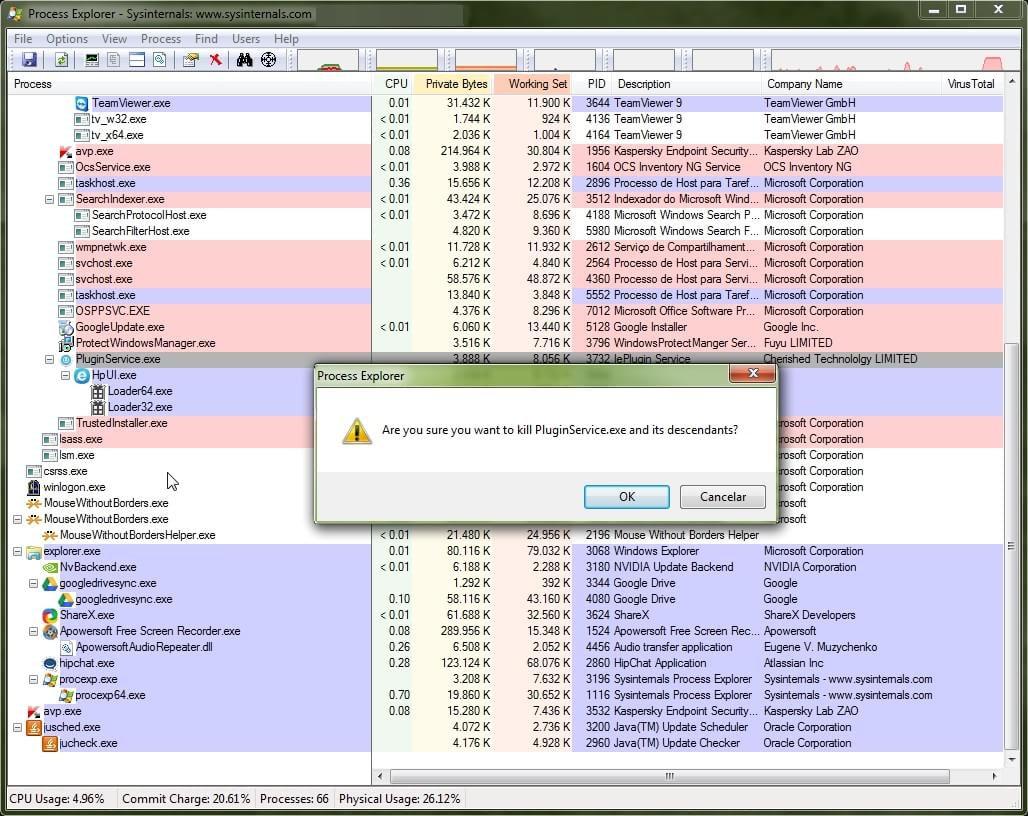Click the winlogon.exe process icon

click(x=33, y=487)
